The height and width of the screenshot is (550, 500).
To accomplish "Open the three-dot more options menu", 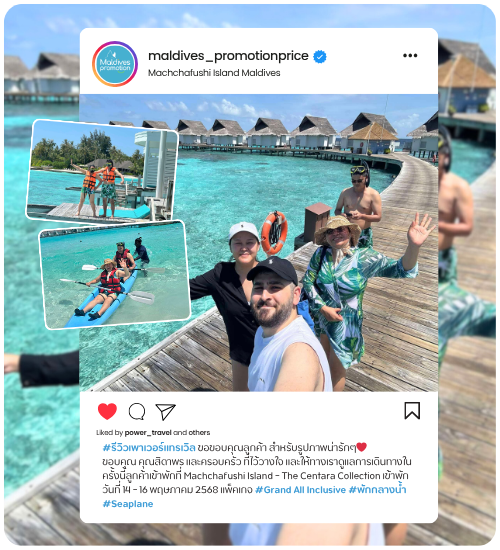I will click(x=410, y=55).
